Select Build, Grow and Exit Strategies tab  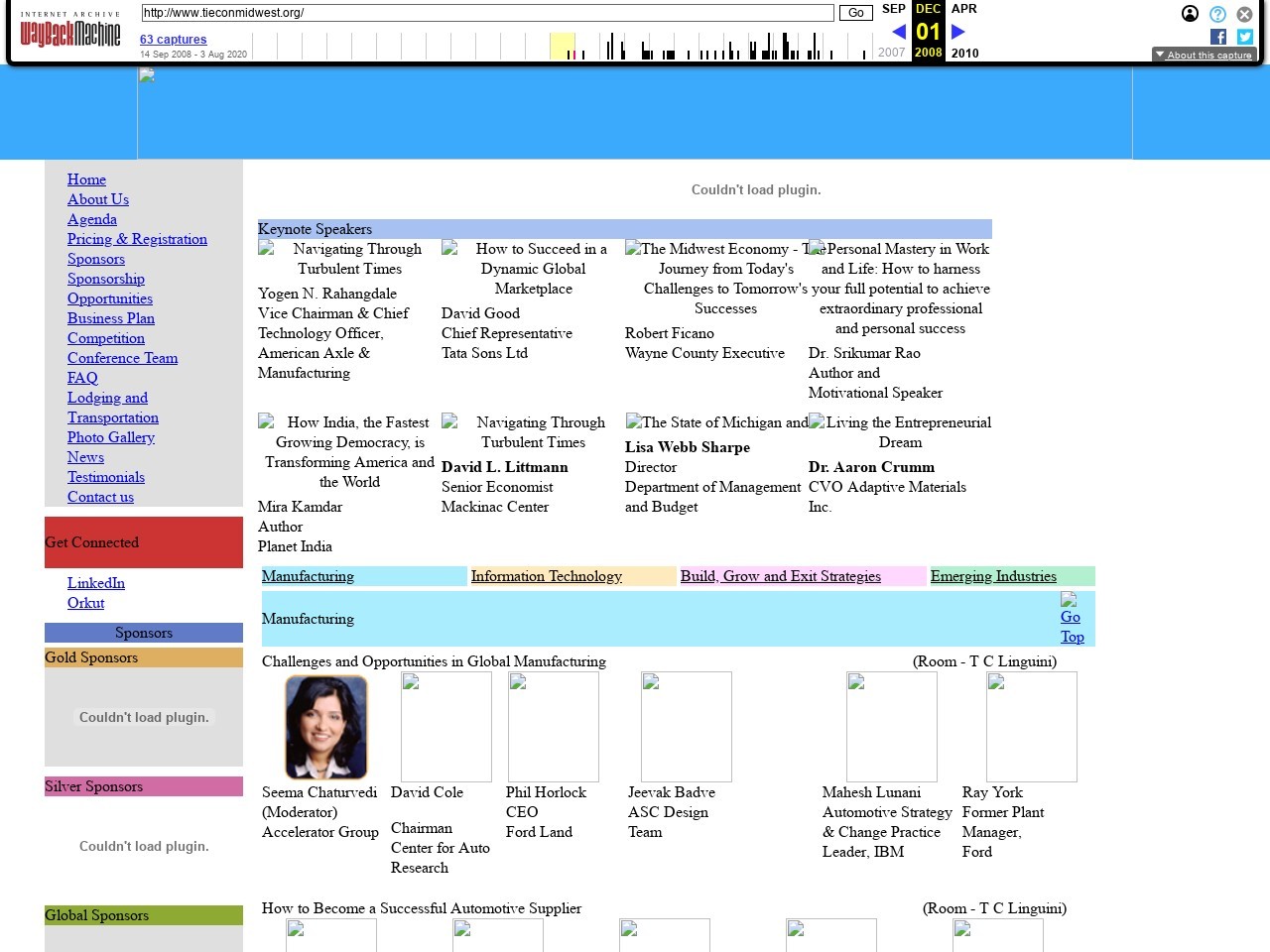click(780, 576)
